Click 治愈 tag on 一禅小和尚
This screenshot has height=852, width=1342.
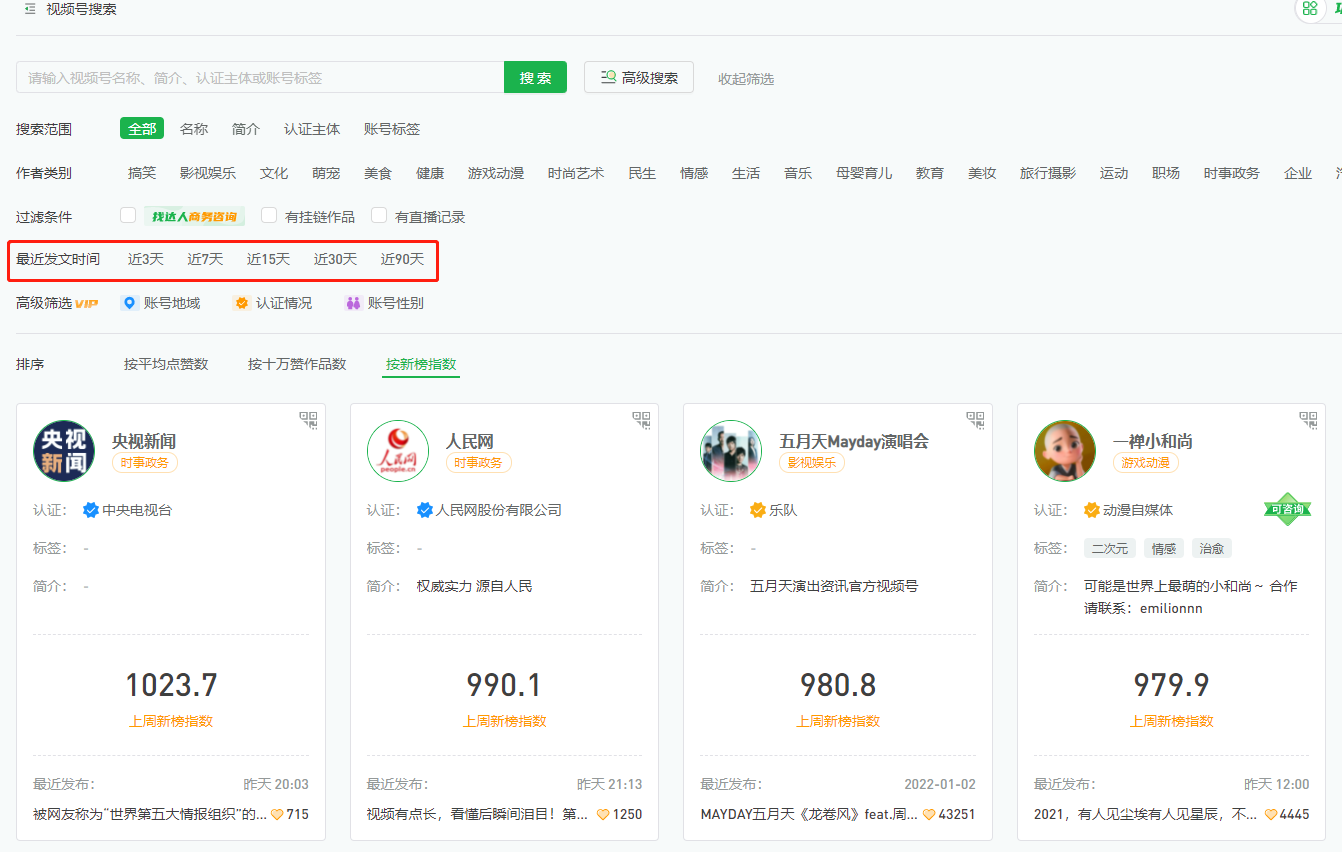point(1212,548)
